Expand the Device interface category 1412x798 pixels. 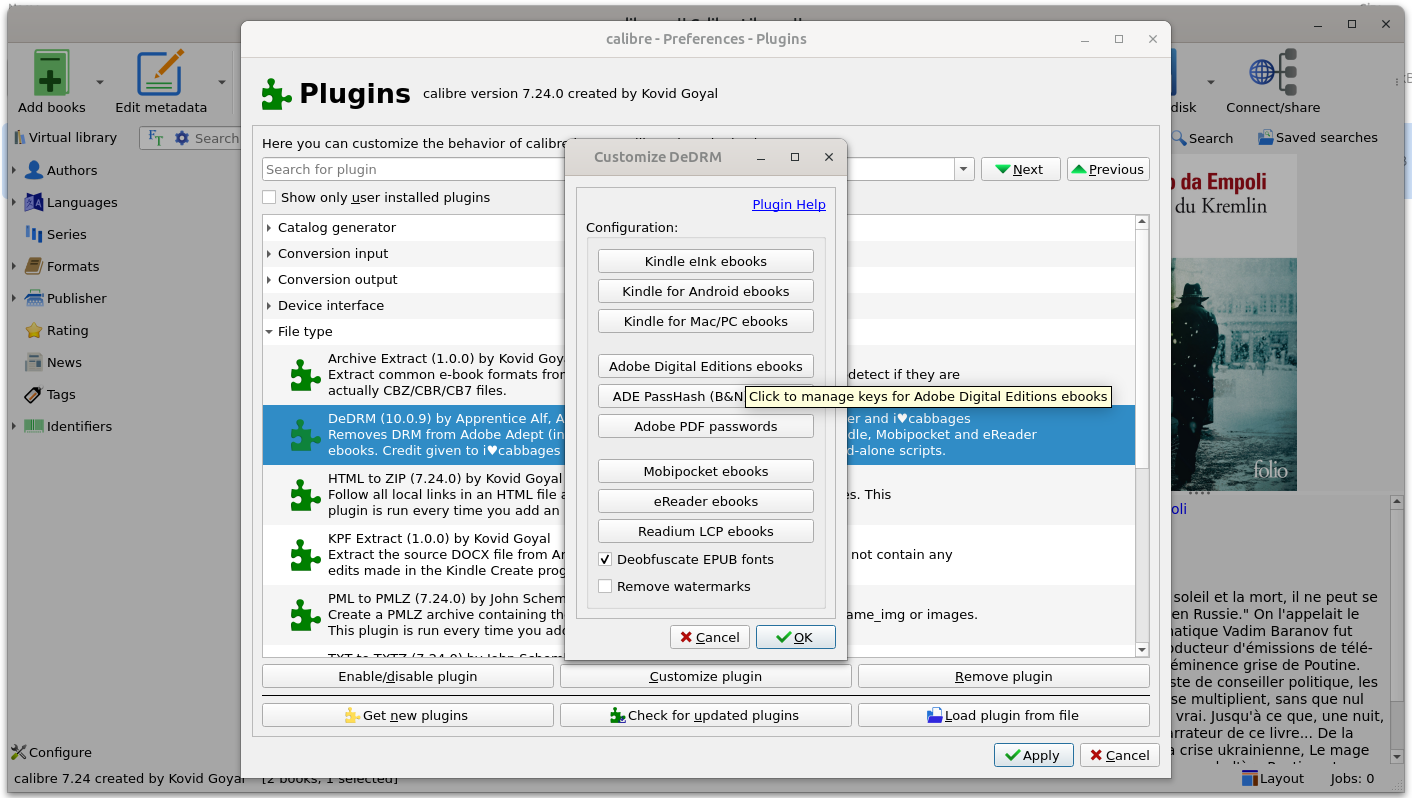coord(269,306)
